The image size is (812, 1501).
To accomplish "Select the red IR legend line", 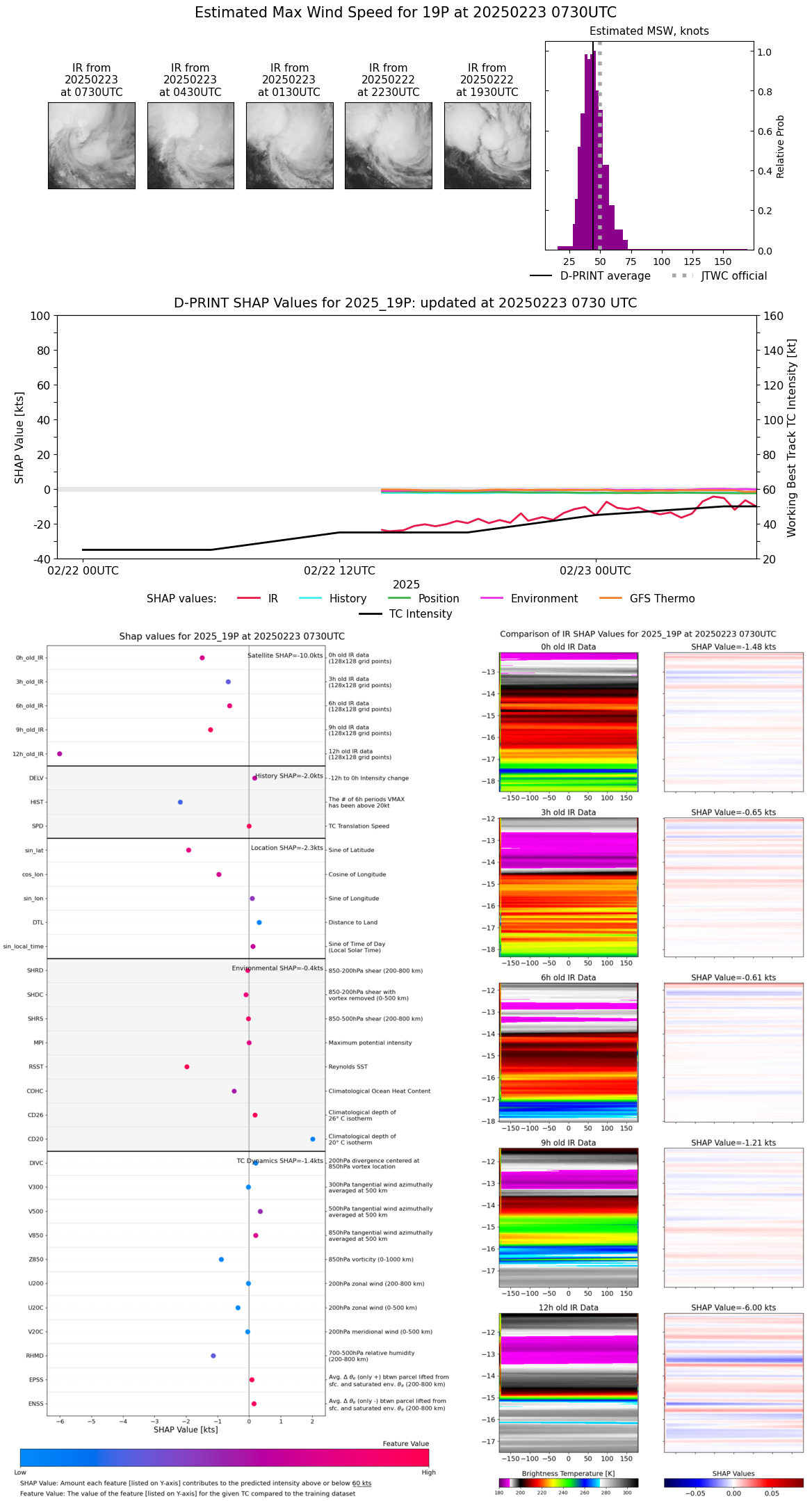I will coord(249,598).
